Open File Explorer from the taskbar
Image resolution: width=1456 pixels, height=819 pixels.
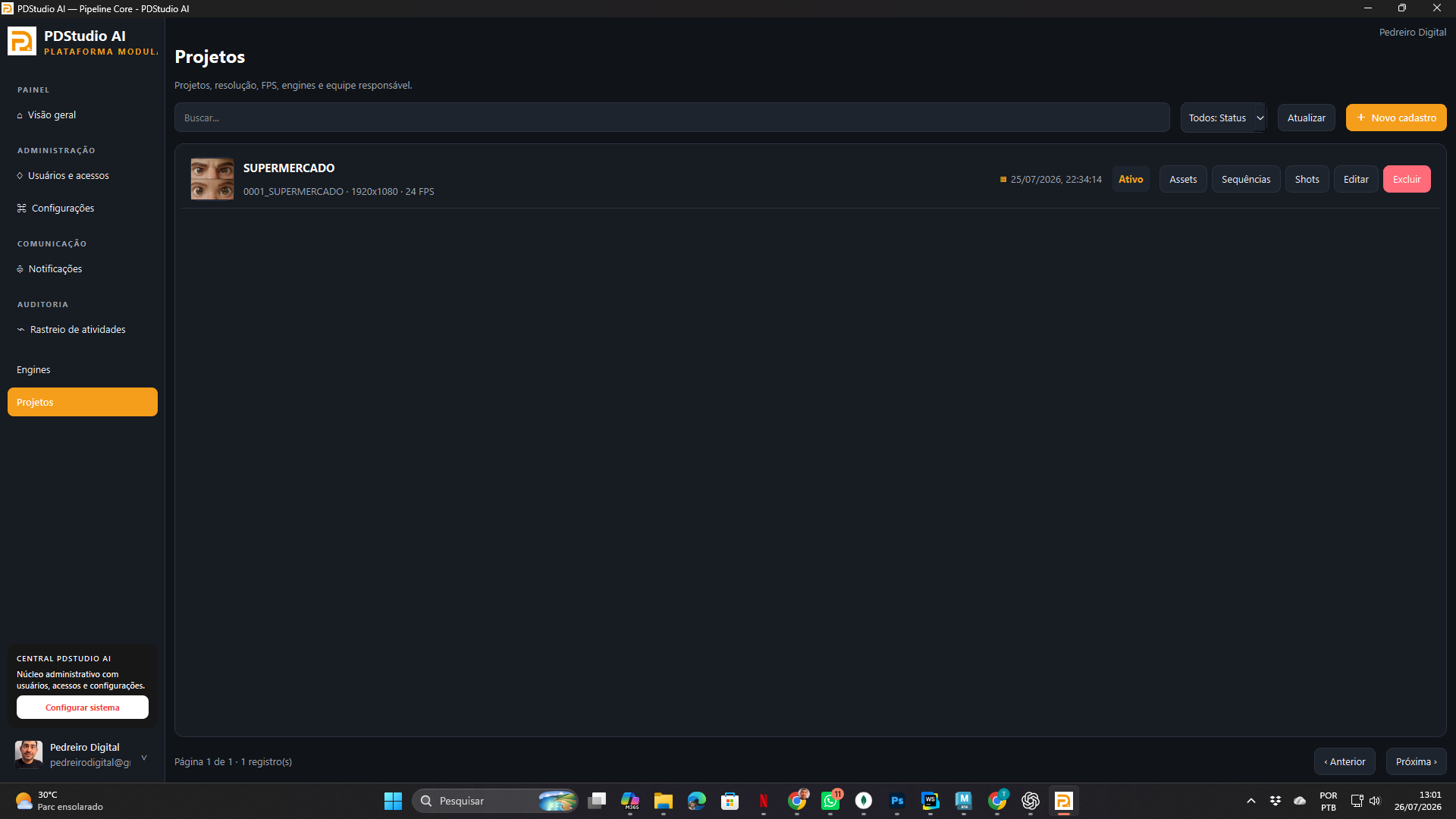click(x=664, y=801)
